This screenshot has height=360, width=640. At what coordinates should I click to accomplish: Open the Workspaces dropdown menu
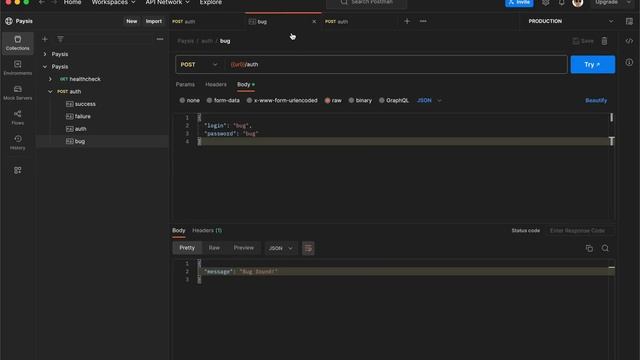[113, 2]
